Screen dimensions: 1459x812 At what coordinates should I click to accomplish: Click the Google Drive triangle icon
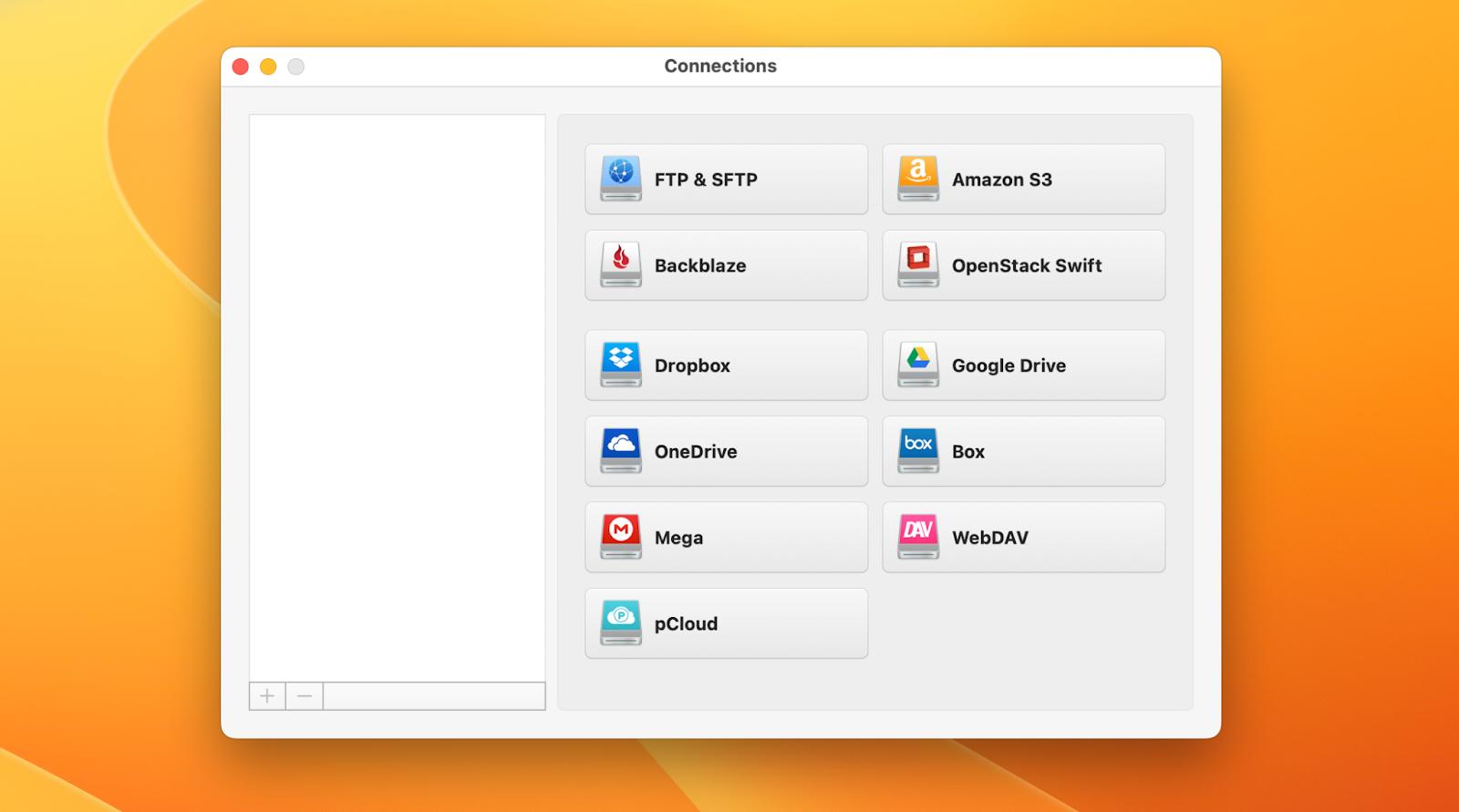(918, 365)
